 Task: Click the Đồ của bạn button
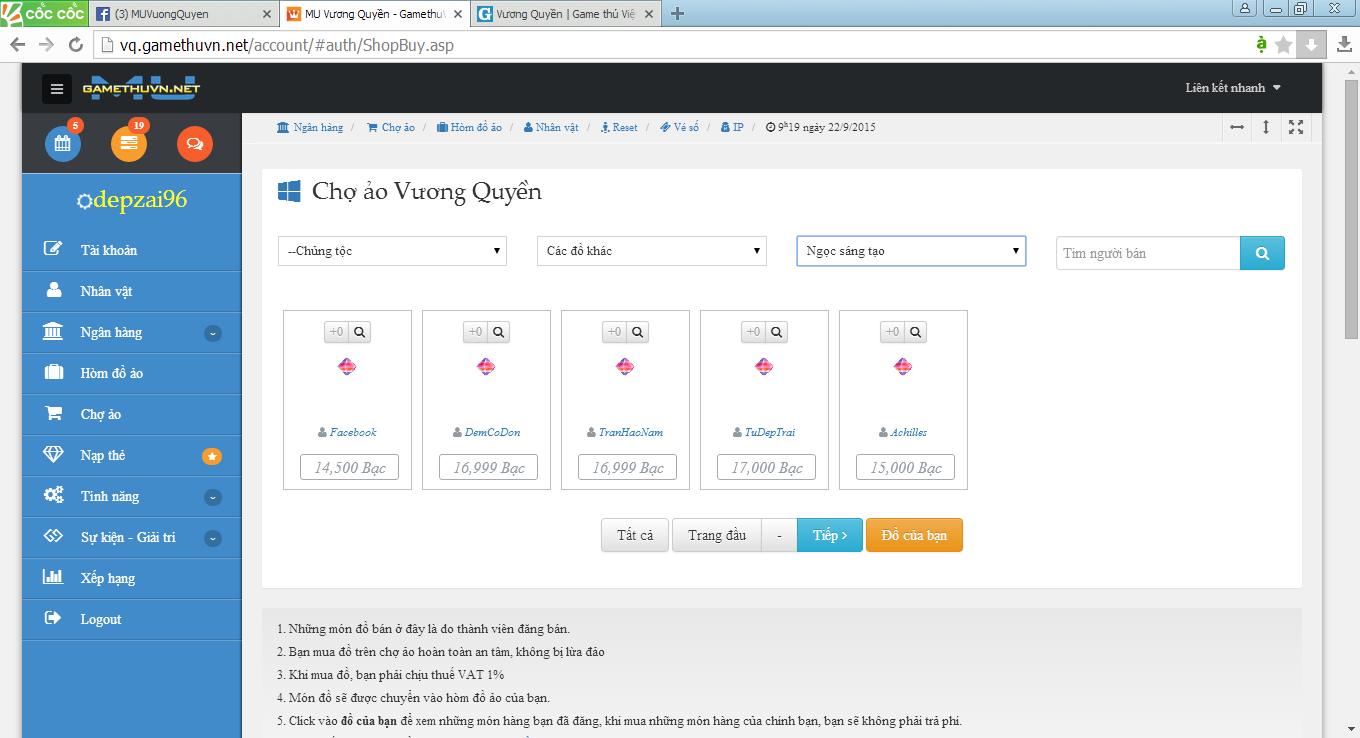(914, 535)
